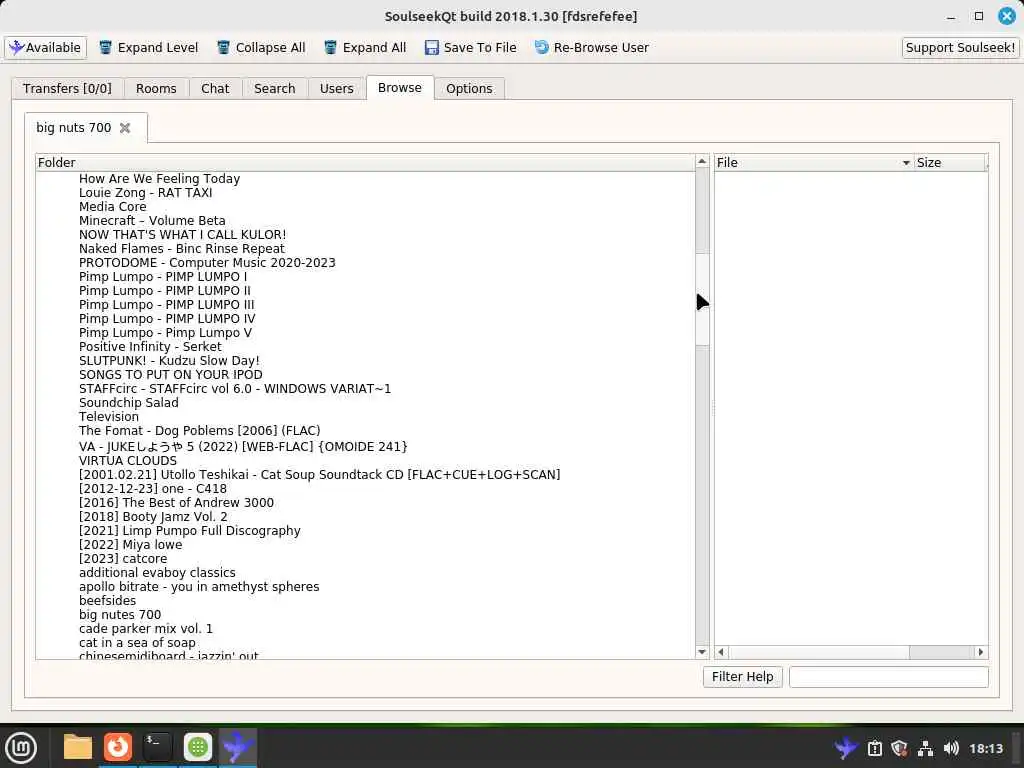Select the VIRTUA CLOUDS folder
Image resolution: width=1024 pixels, height=768 pixels.
click(x=128, y=460)
